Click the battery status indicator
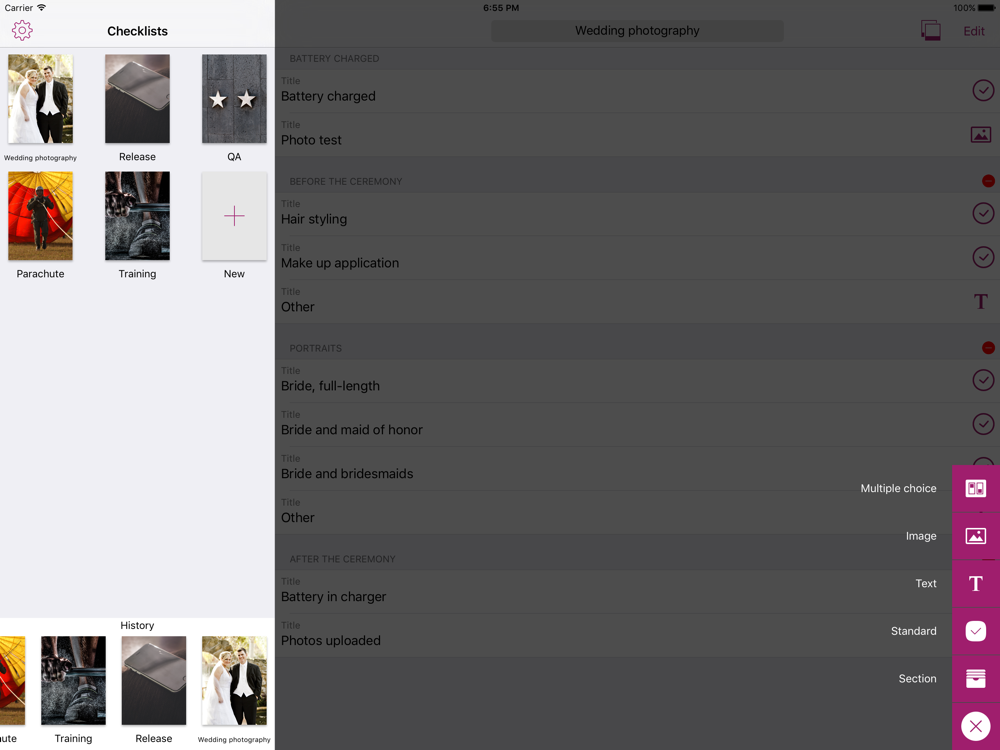This screenshot has height=750, width=1000. point(987,8)
